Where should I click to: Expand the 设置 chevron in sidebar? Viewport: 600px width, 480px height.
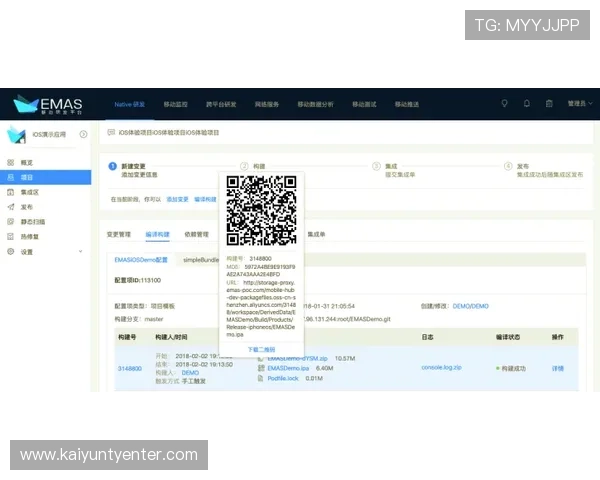80,251
